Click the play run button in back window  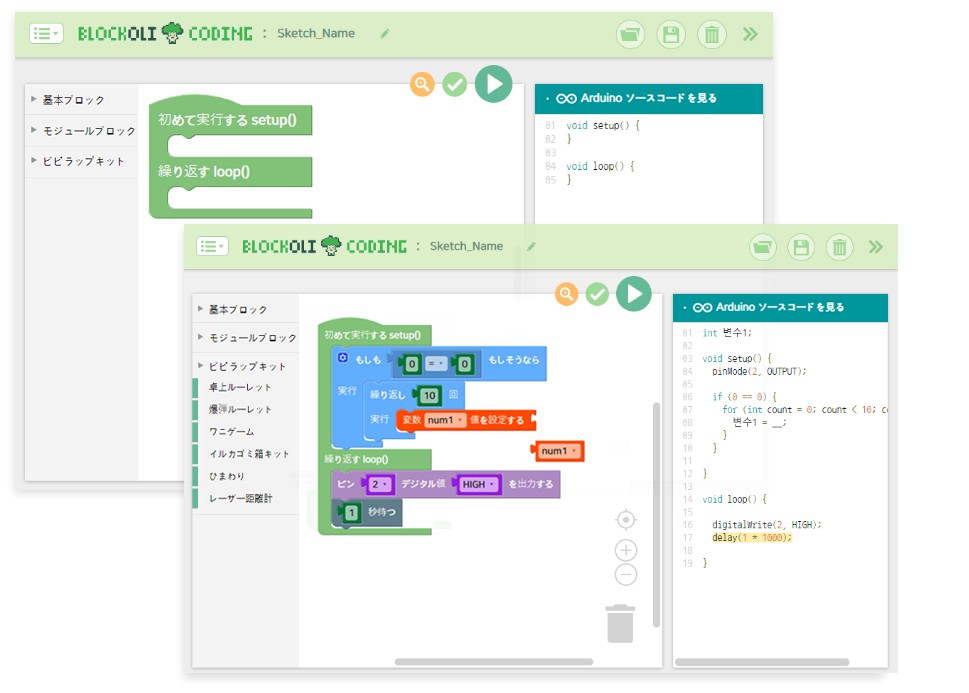click(x=493, y=84)
